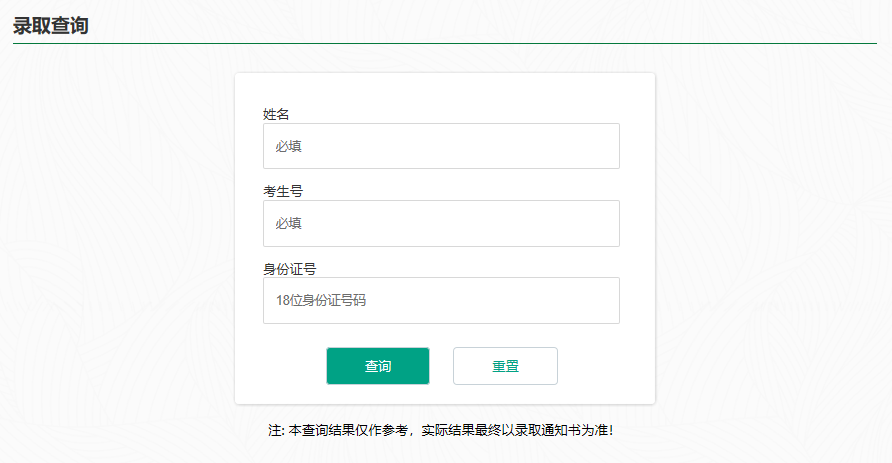Click the 姓名 label text
The height and width of the screenshot is (463, 892).
pyautogui.click(x=276, y=114)
